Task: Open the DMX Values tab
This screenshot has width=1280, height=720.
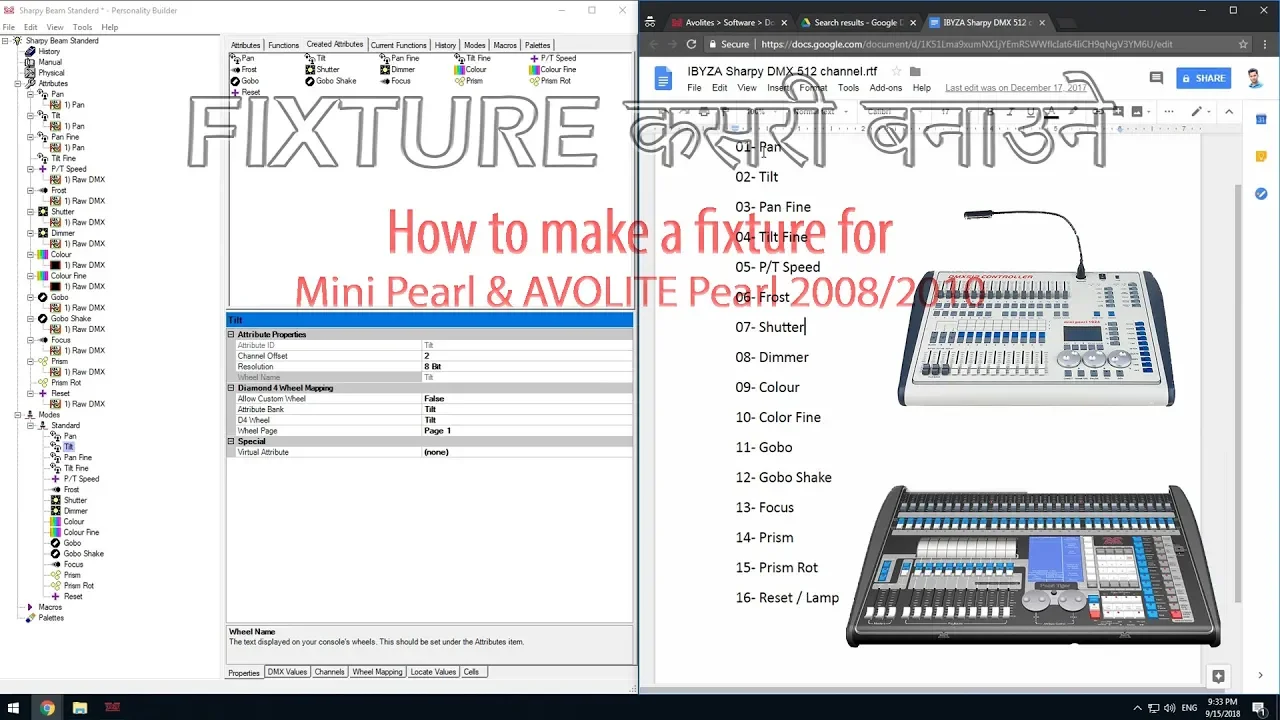Action: coord(287,672)
